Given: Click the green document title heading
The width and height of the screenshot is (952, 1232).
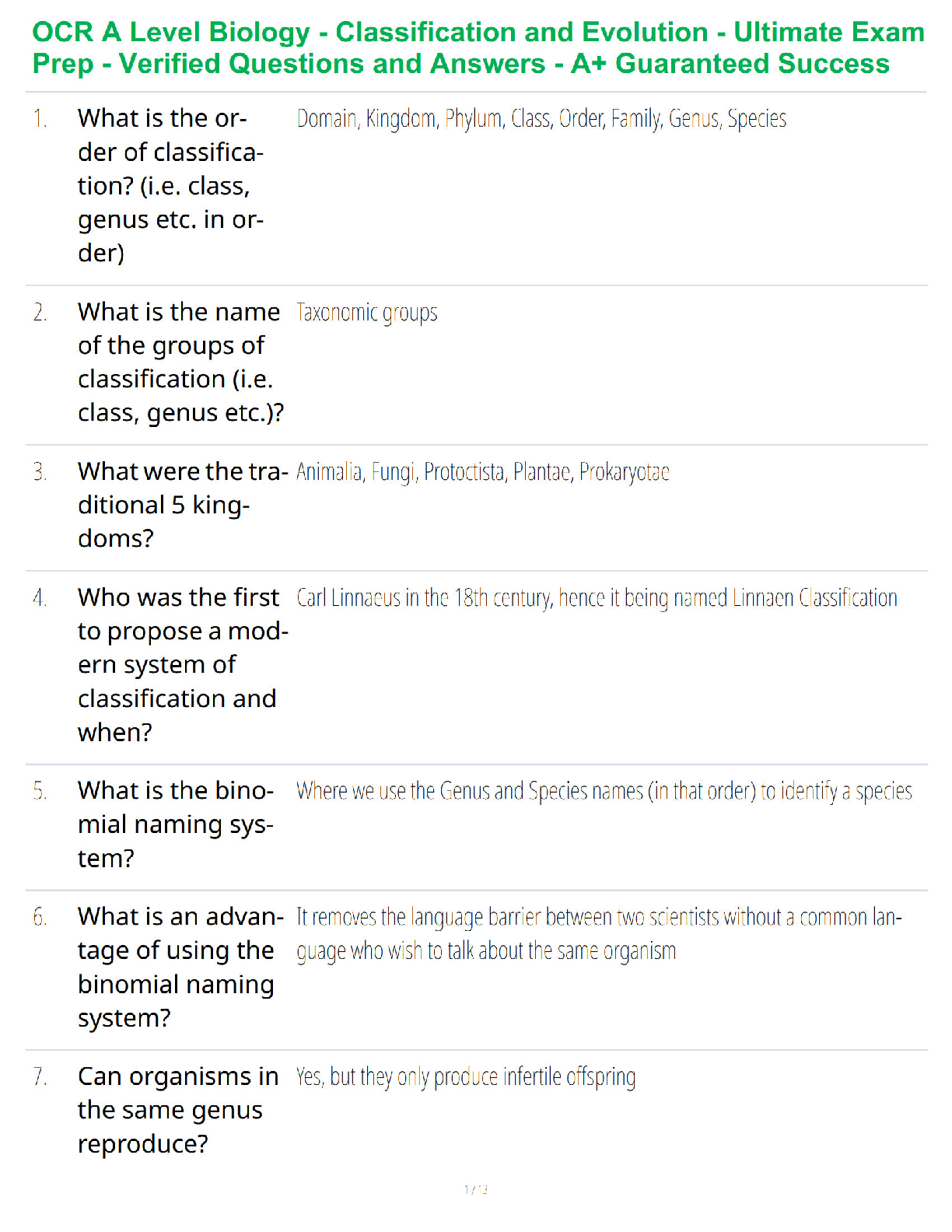Looking at the screenshot, I should (478, 47).
